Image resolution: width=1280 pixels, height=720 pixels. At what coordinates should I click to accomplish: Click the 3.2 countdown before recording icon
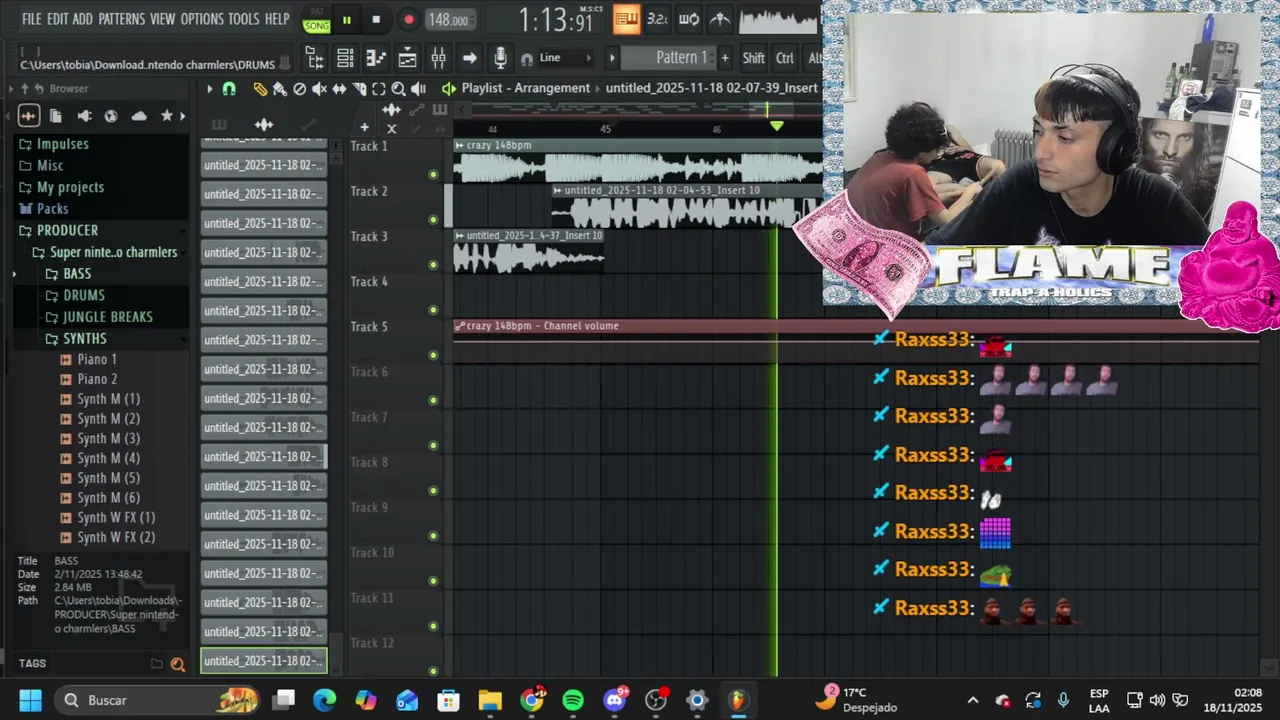coord(657,18)
